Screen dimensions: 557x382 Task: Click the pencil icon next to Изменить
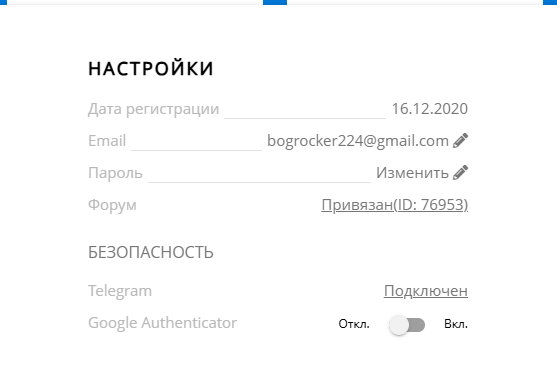point(460,172)
